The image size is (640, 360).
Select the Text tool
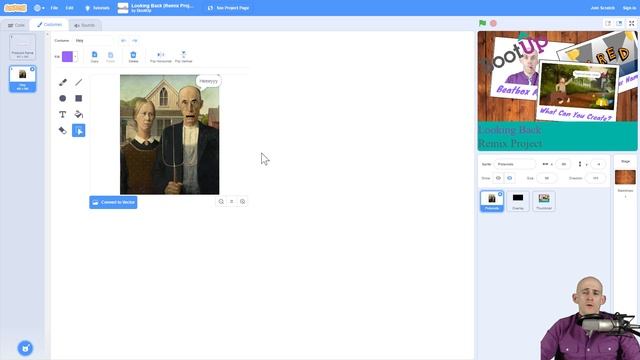(x=62, y=115)
